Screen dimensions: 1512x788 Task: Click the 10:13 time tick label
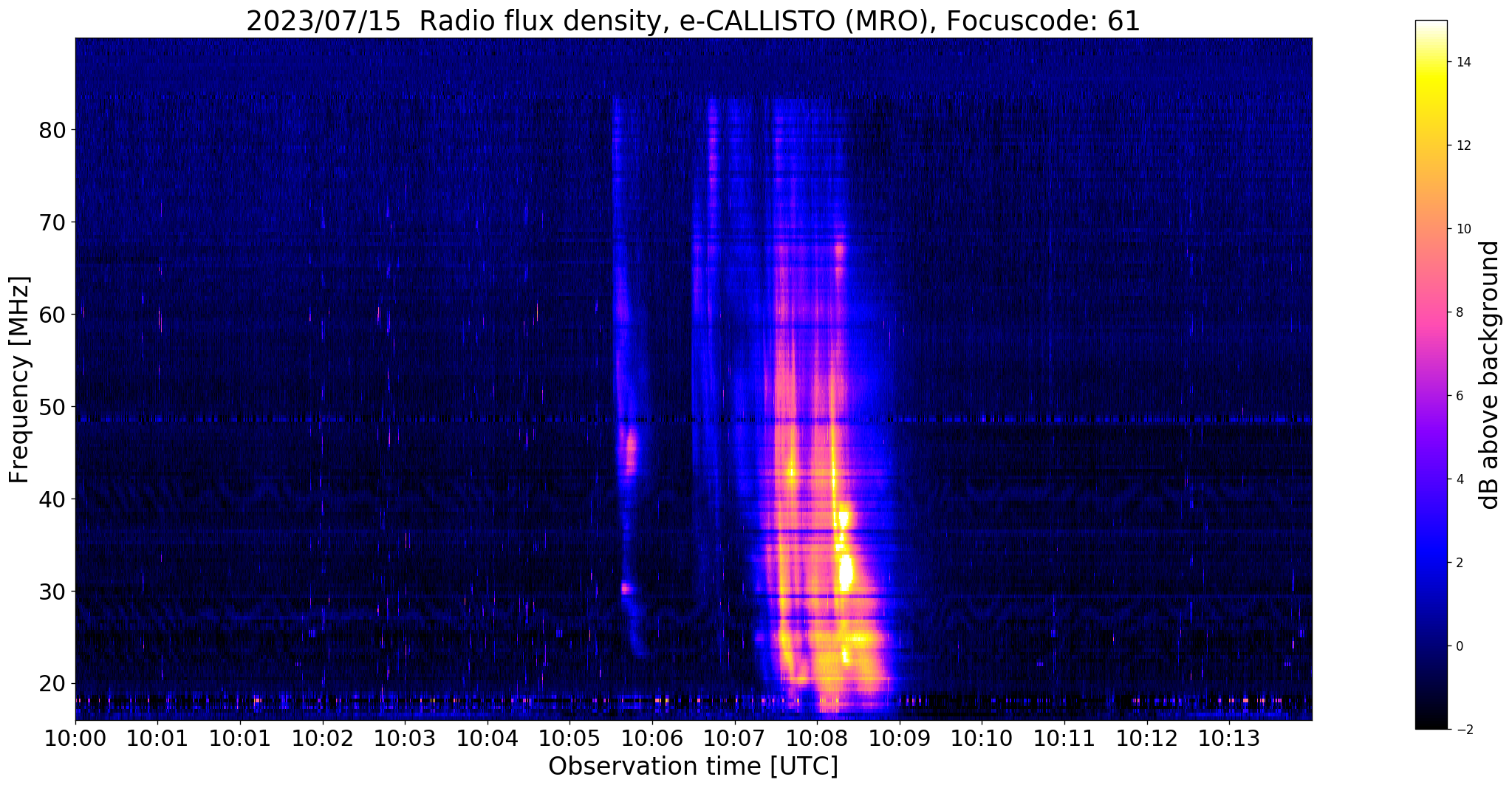pyautogui.click(x=1229, y=739)
